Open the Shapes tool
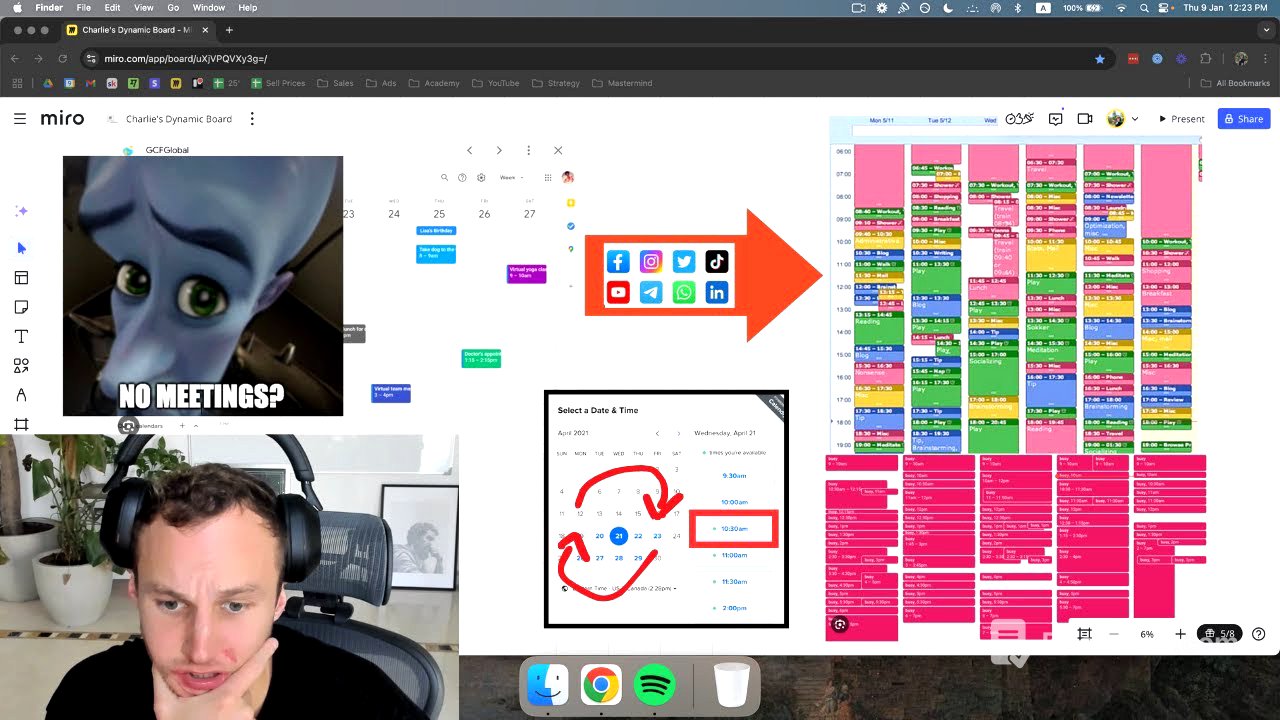The width and height of the screenshot is (1280, 720). (x=21, y=366)
